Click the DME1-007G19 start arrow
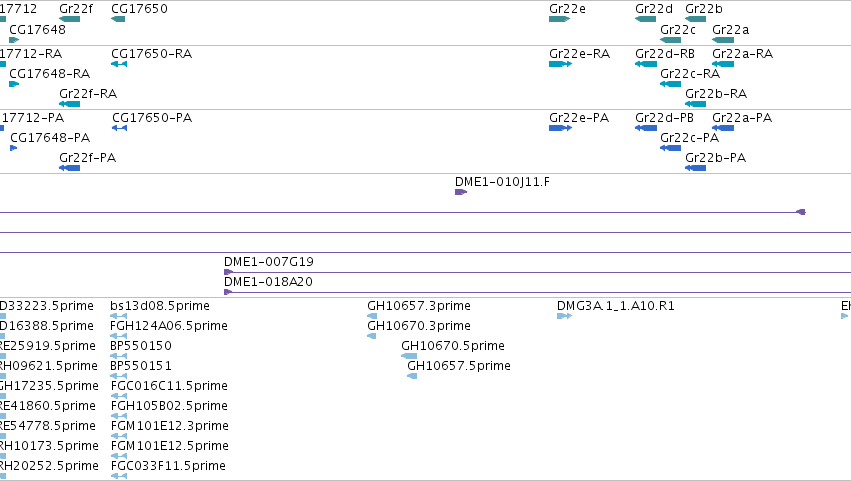 tap(228, 272)
